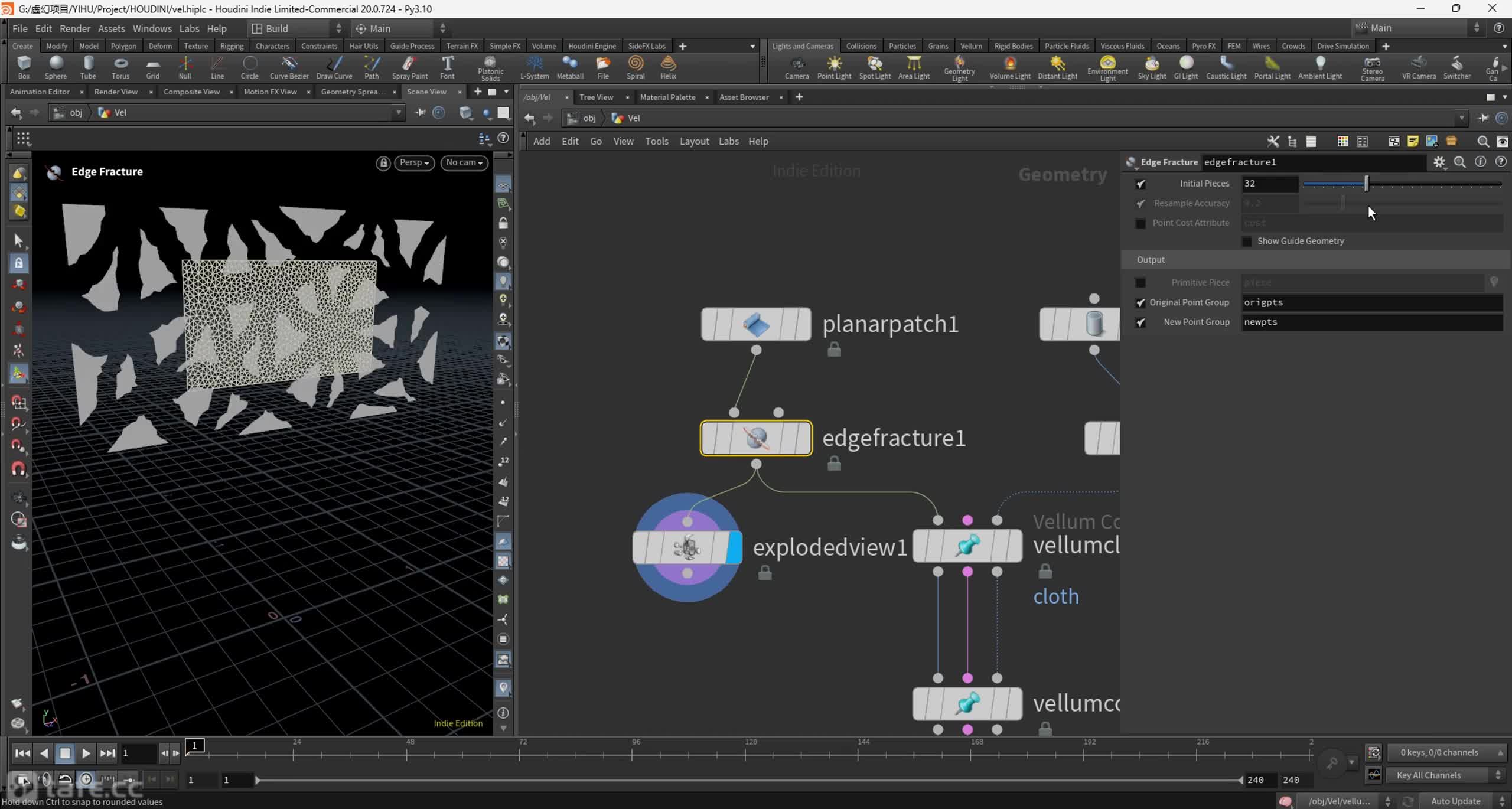This screenshot has width=1512, height=809.
Task: Add a Point Light
Action: tap(834, 67)
